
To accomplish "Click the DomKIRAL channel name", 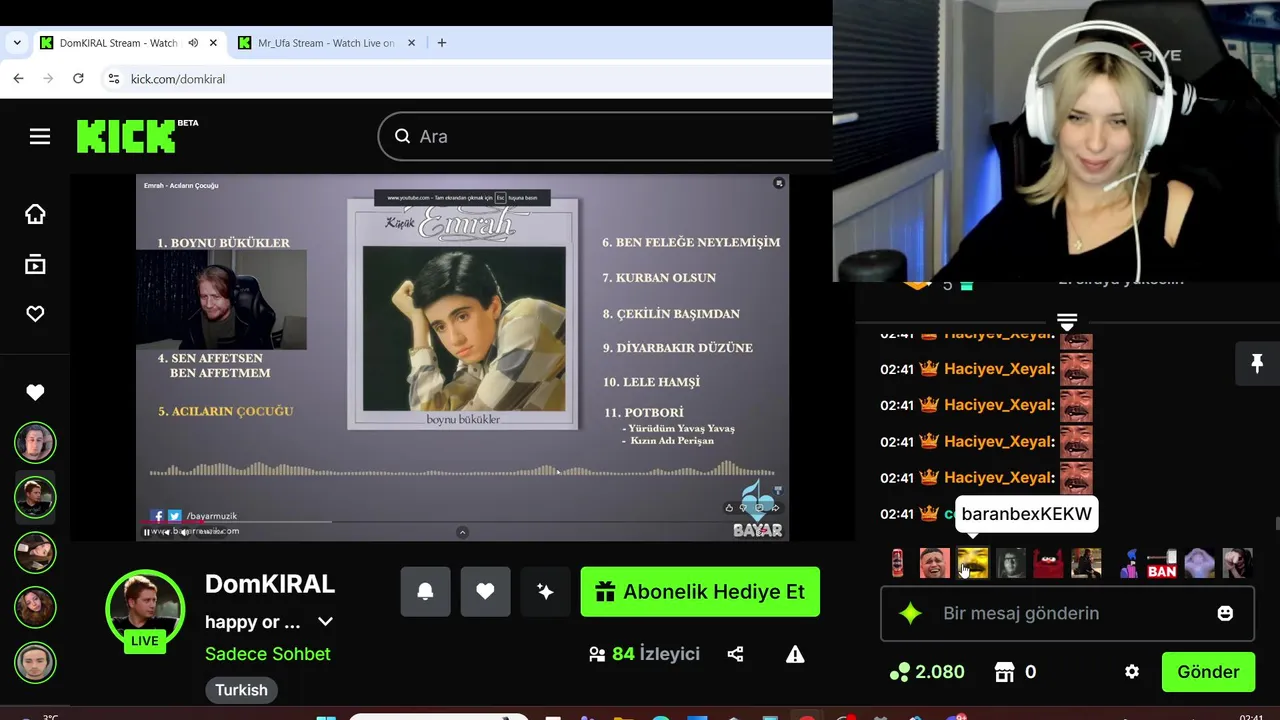I will (269, 584).
